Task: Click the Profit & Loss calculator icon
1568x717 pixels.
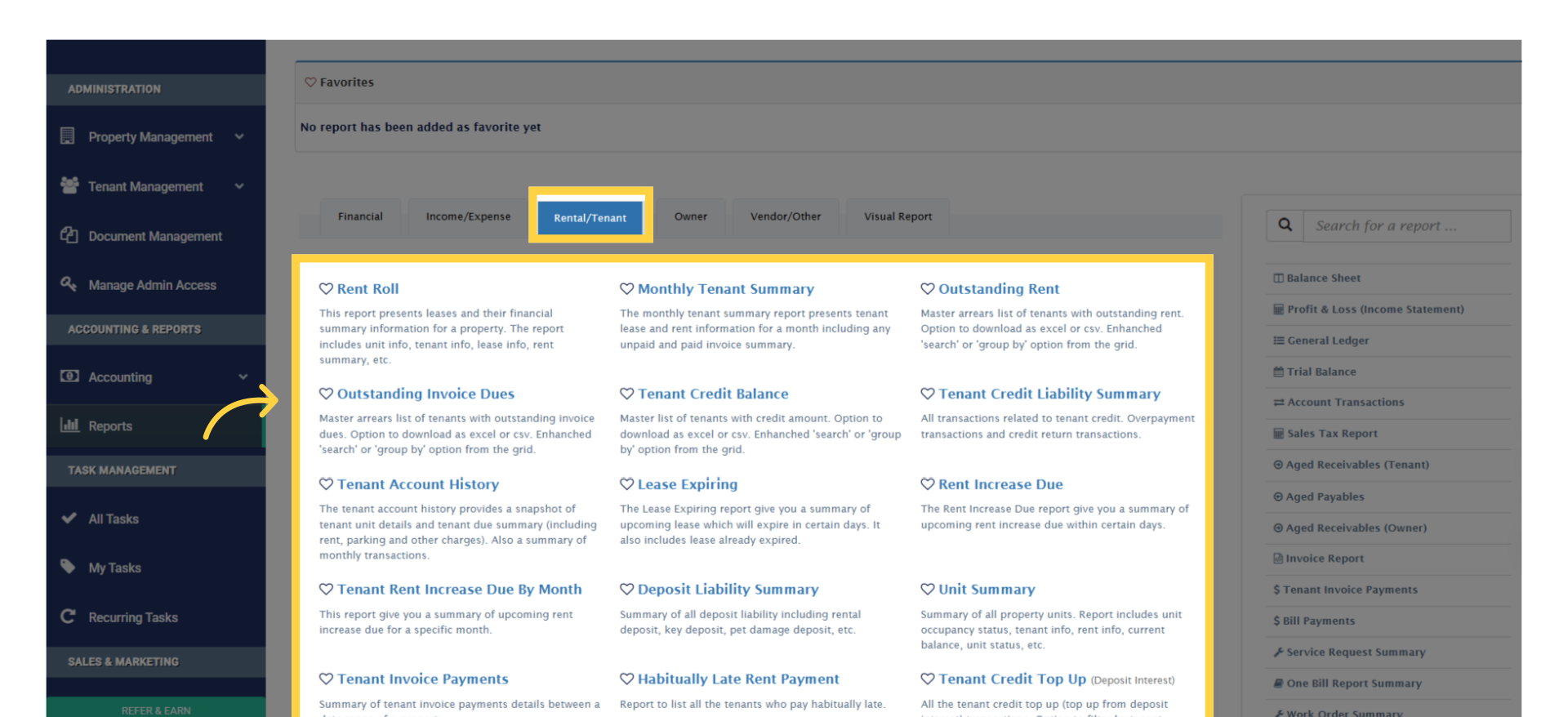Action: (1278, 309)
